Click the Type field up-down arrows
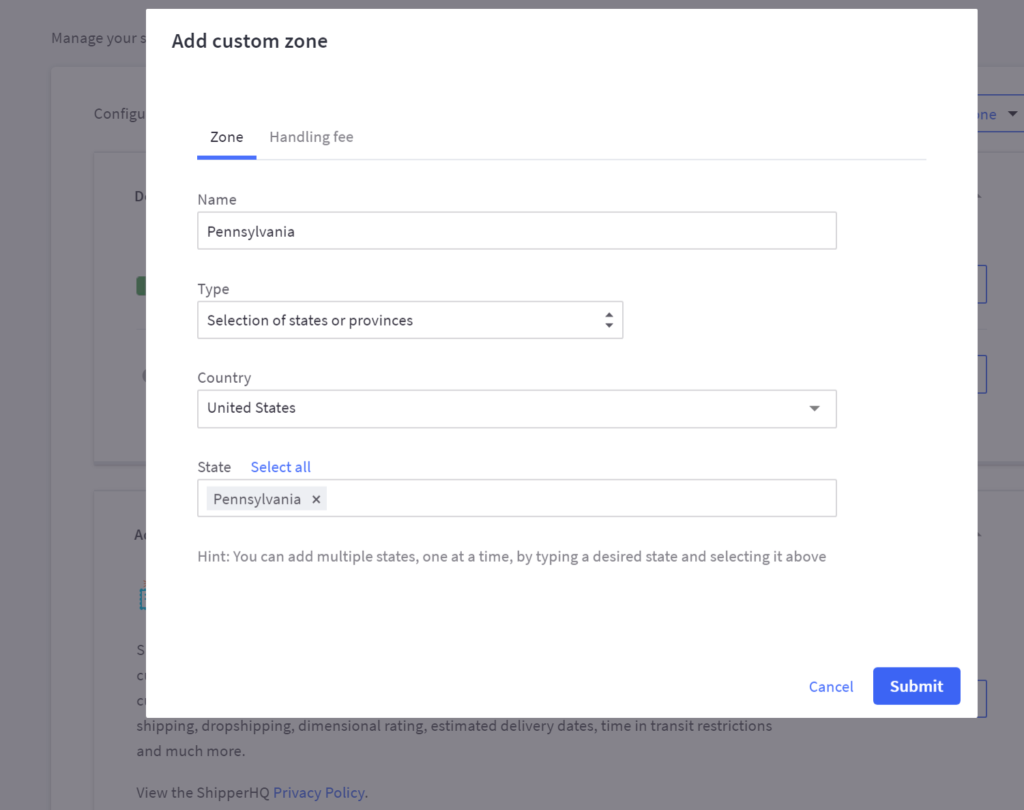 [x=609, y=320]
